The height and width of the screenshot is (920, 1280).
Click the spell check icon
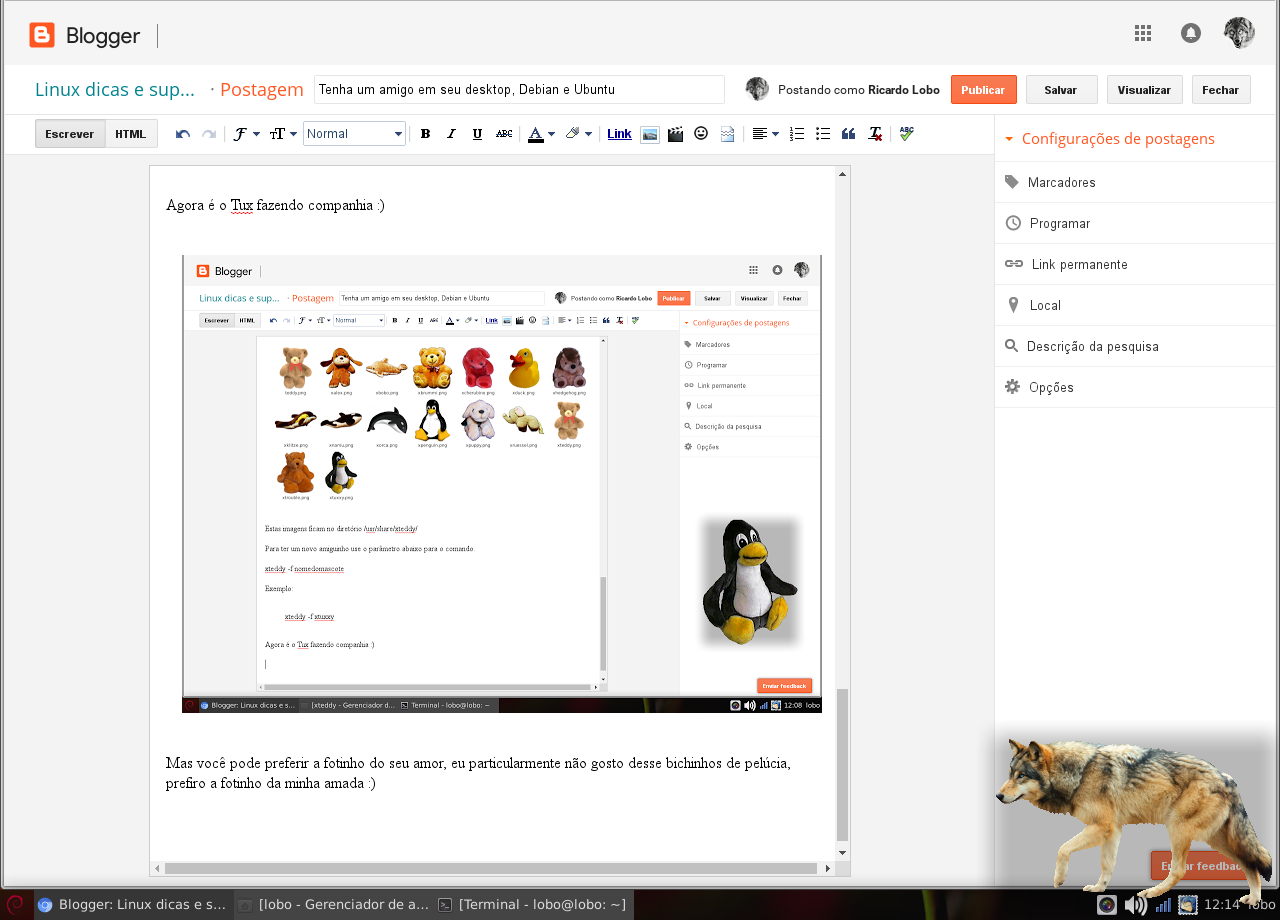(906, 133)
